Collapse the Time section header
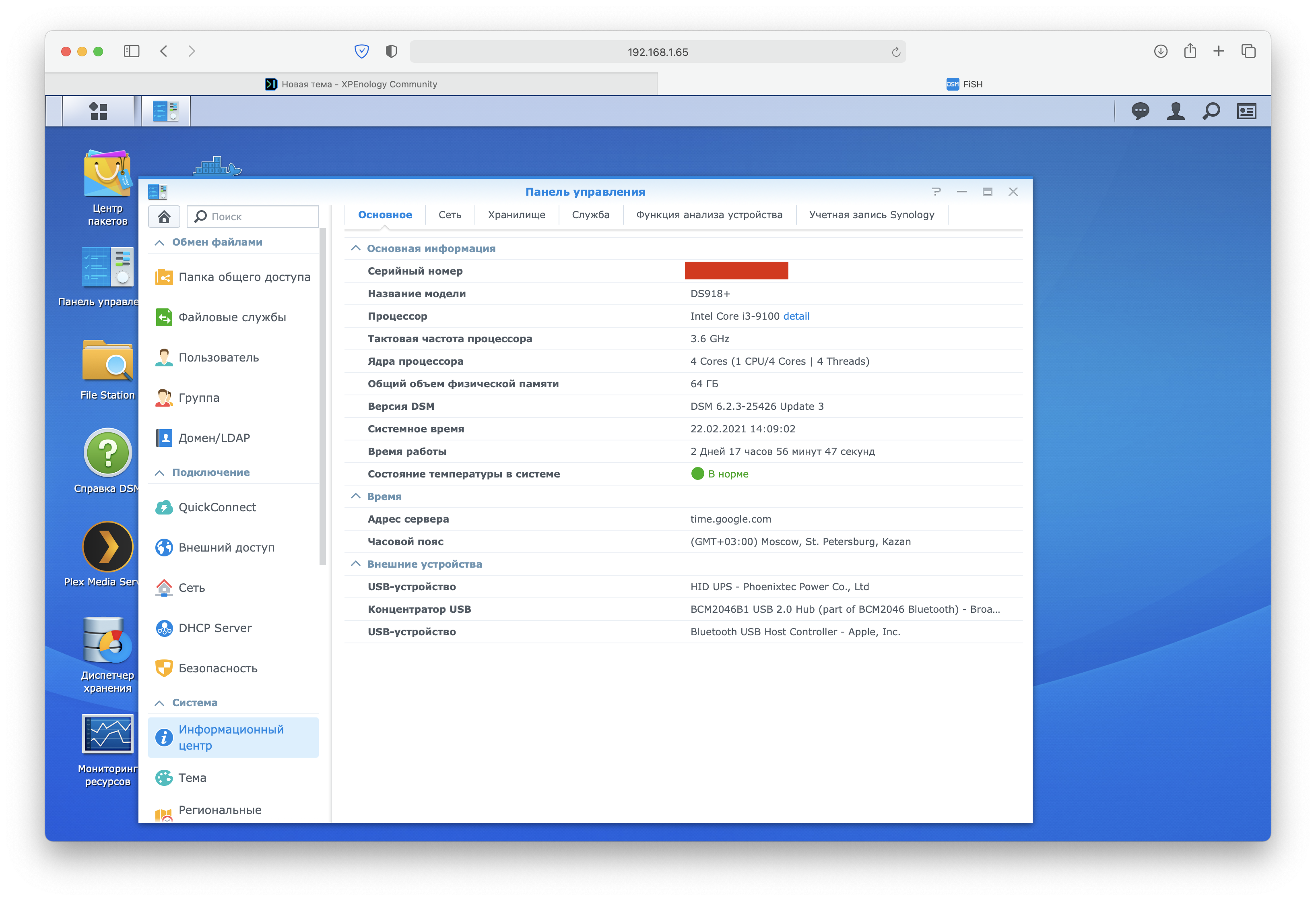The height and width of the screenshot is (901, 1316). click(x=356, y=496)
